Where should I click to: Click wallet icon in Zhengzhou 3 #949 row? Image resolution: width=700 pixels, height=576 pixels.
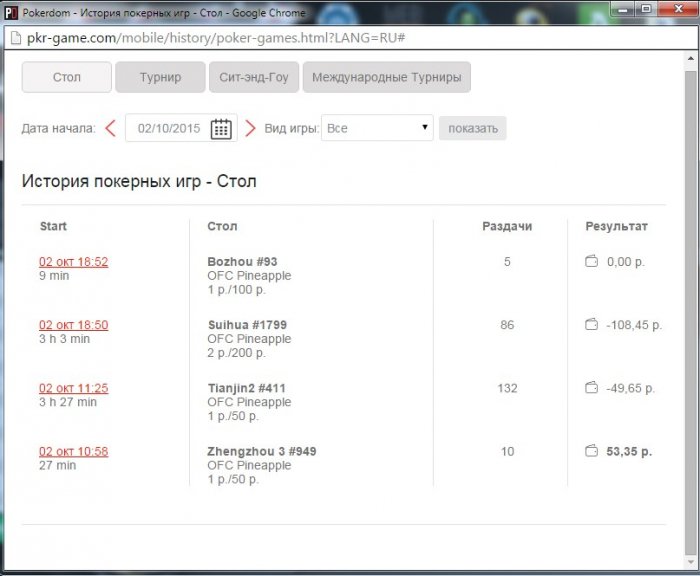pyautogui.click(x=592, y=451)
